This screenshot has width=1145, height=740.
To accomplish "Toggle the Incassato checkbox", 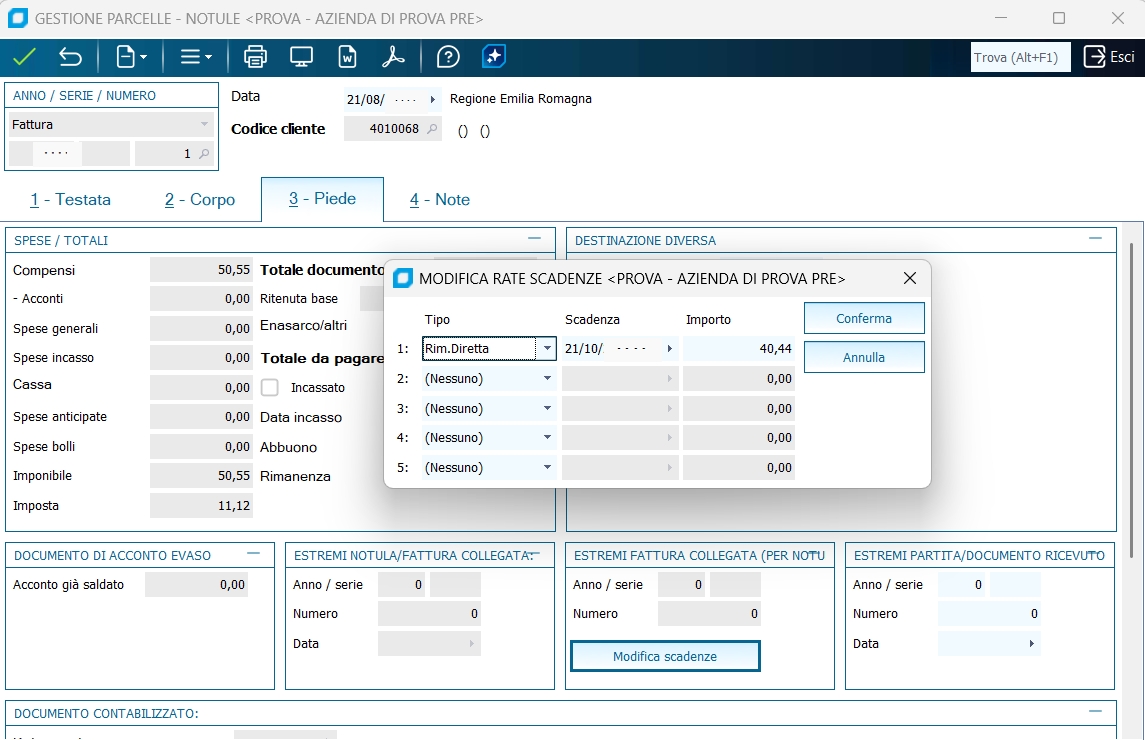I will pyautogui.click(x=270, y=387).
